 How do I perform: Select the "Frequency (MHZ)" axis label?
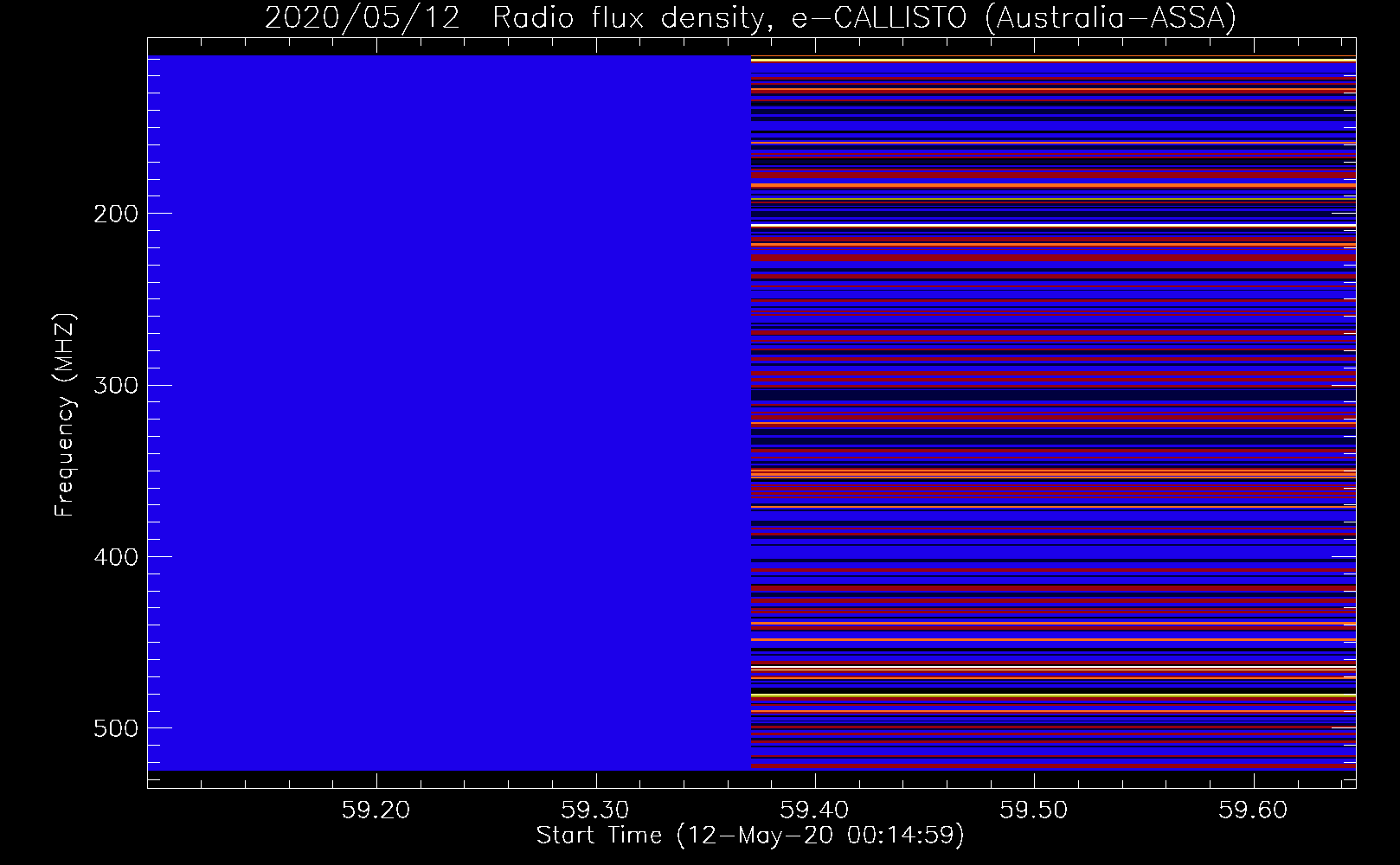click(x=65, y=414)
